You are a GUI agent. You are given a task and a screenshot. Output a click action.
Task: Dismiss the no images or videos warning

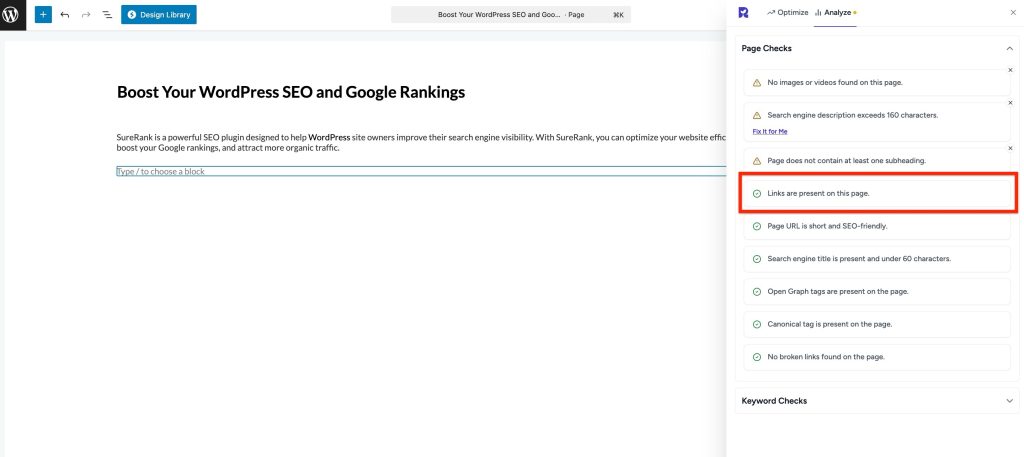[1010, 70]
